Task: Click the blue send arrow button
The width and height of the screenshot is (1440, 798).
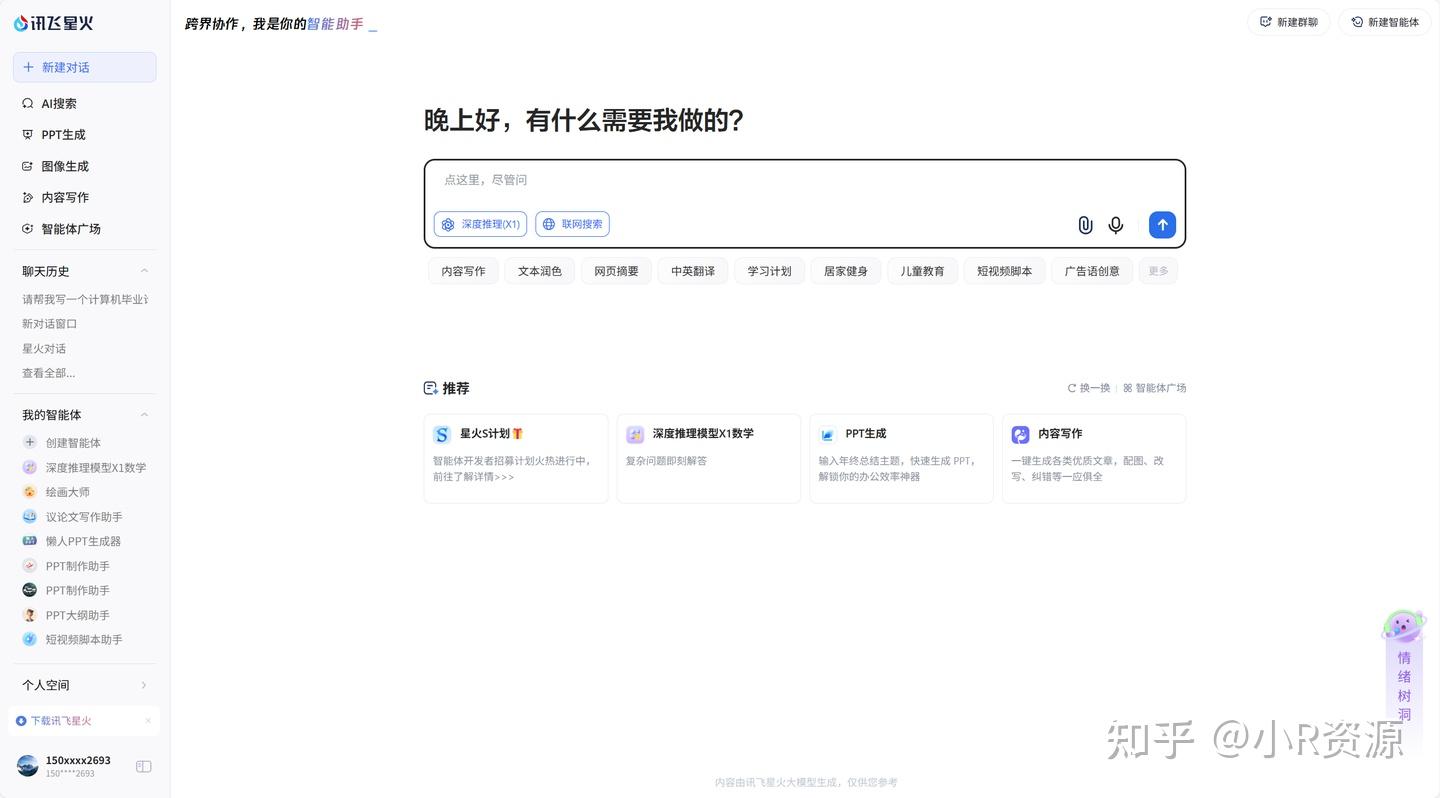Action: pos(1162,225)
